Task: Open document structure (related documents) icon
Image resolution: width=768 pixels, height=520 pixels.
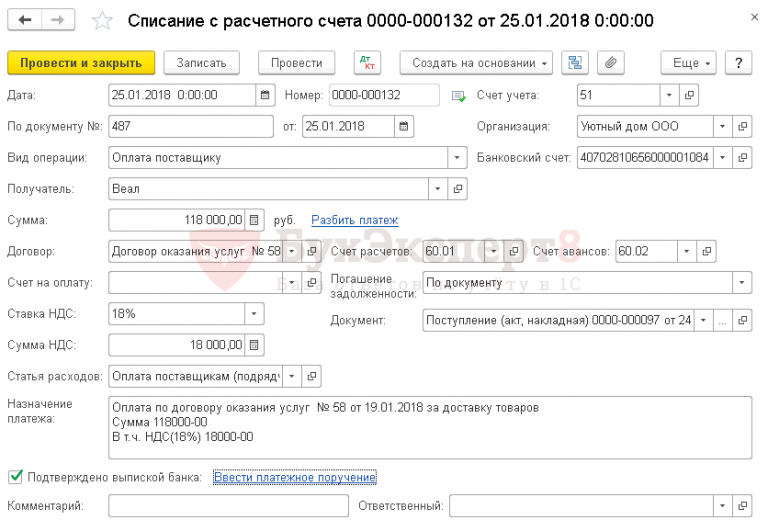Action: click(x=575, y=63)
